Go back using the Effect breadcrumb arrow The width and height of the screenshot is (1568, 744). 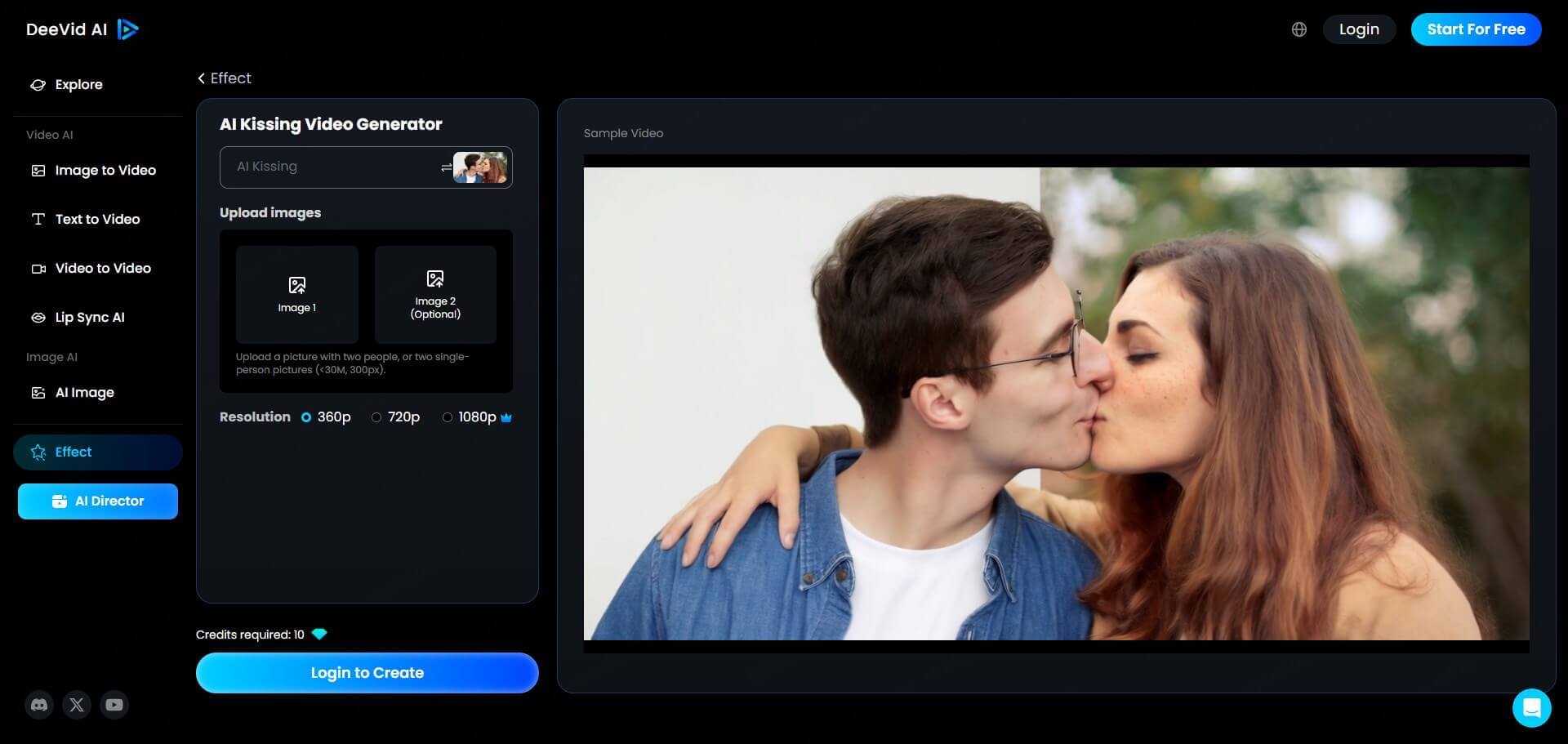(202, 78)
